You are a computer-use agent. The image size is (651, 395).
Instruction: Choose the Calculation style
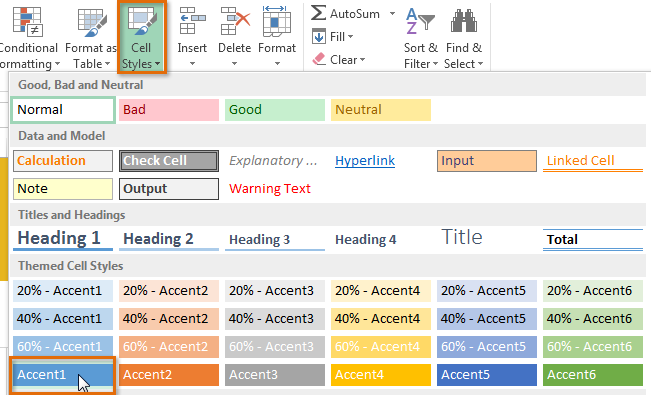point(63,161)
